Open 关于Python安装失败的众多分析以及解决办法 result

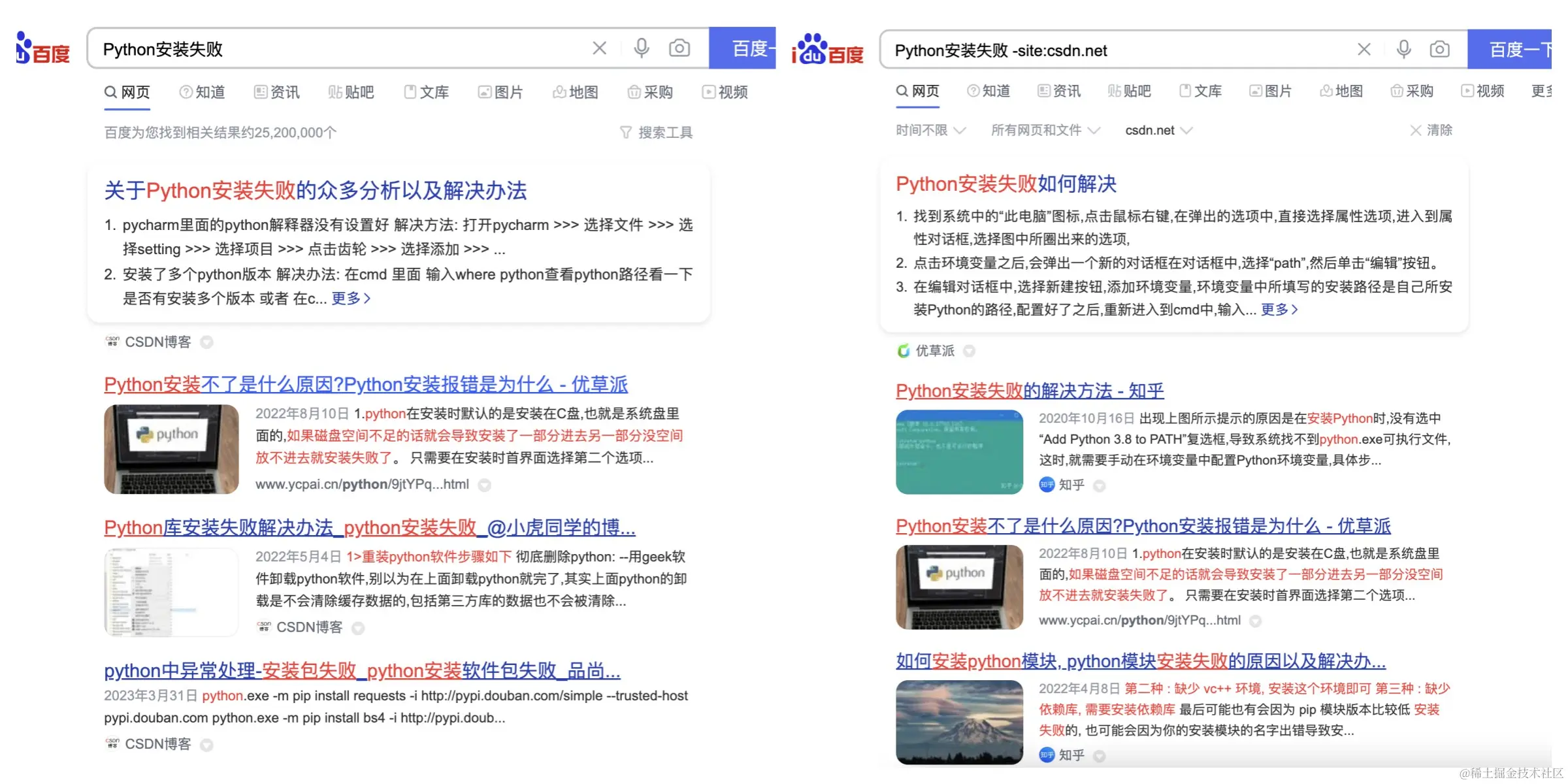316,191
